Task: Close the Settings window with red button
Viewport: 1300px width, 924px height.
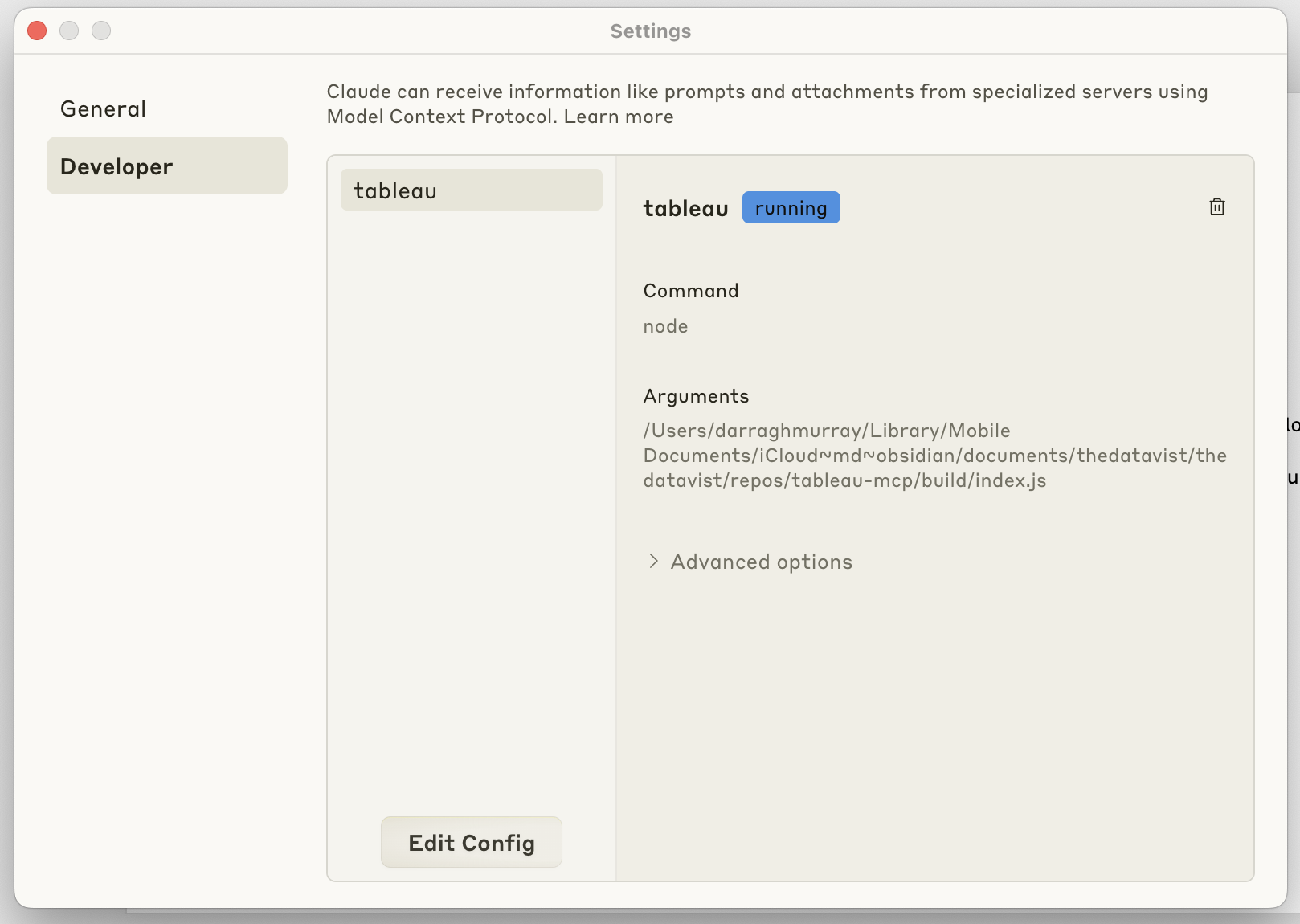Action: coord(37,31)
